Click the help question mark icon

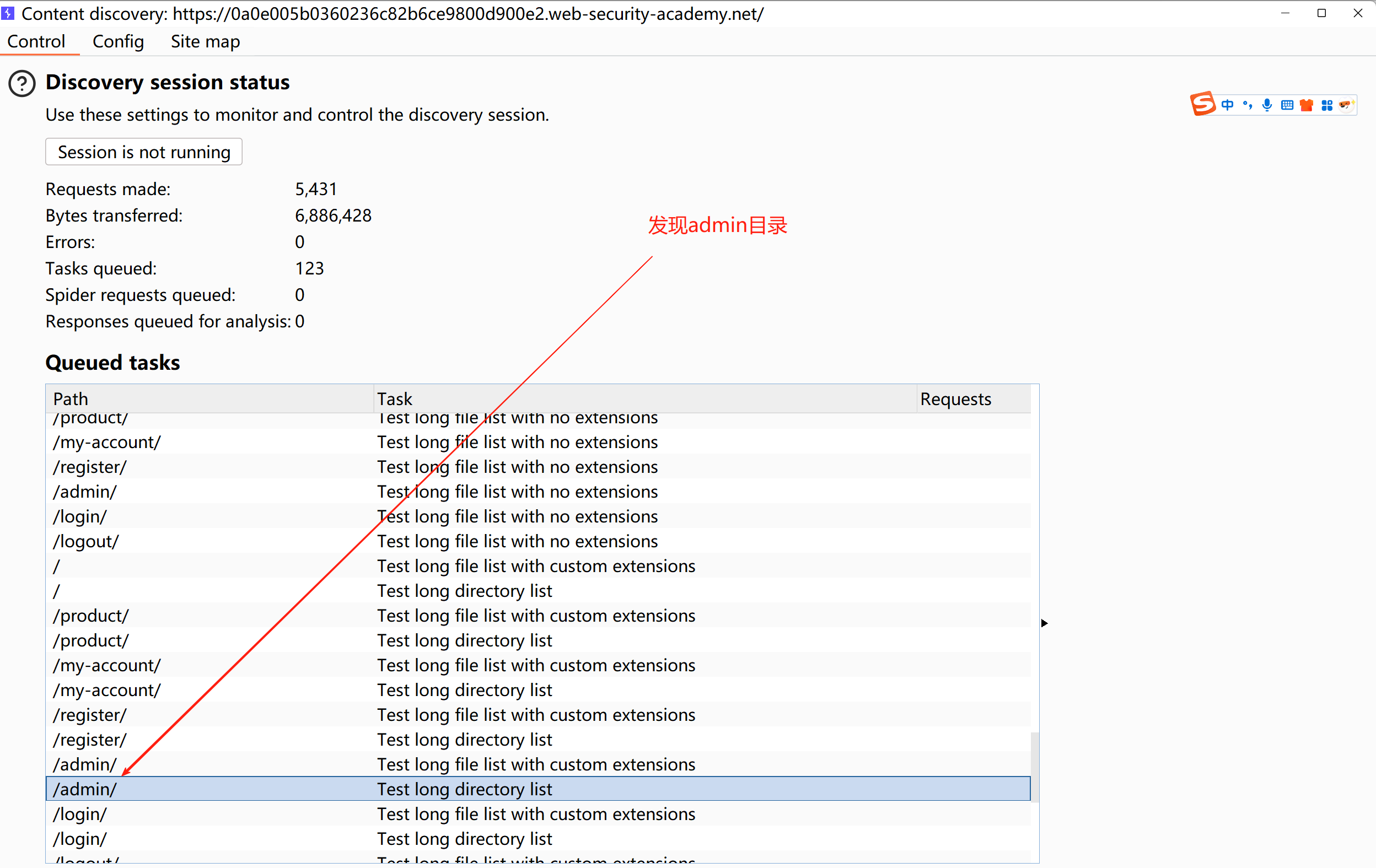pyautogui.click(x=21, y=83)
